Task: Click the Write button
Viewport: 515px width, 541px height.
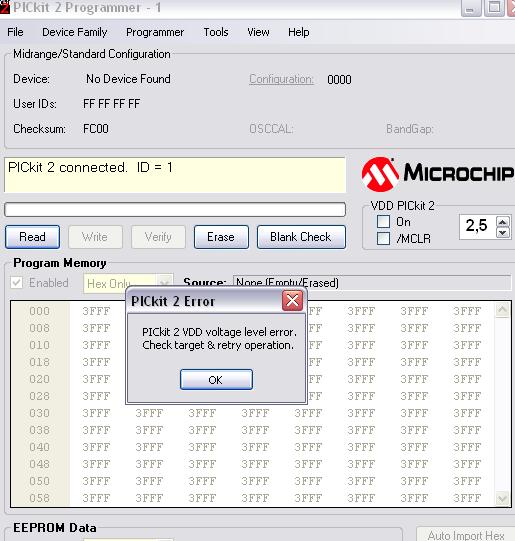Action: 95,237
